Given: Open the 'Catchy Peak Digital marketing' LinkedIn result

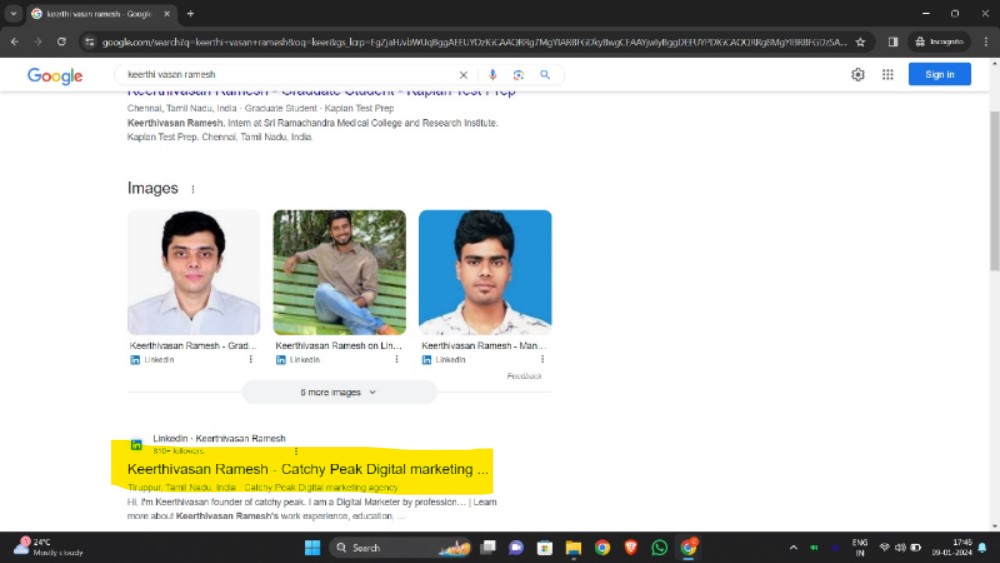Looking at the screenshot, I should coord(307,469).
